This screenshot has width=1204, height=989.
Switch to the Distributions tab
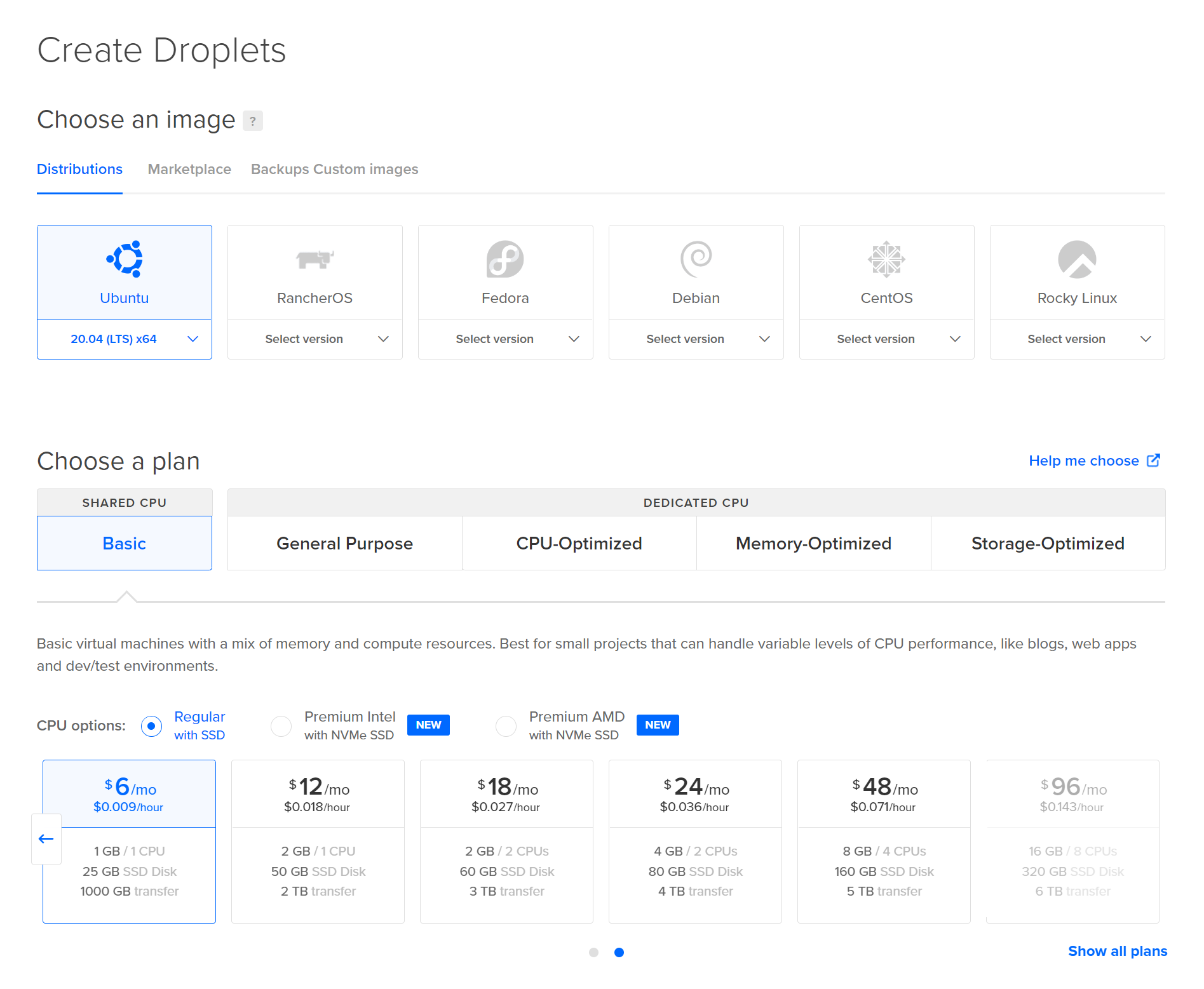pyautogui.click(x=79, y=170)
